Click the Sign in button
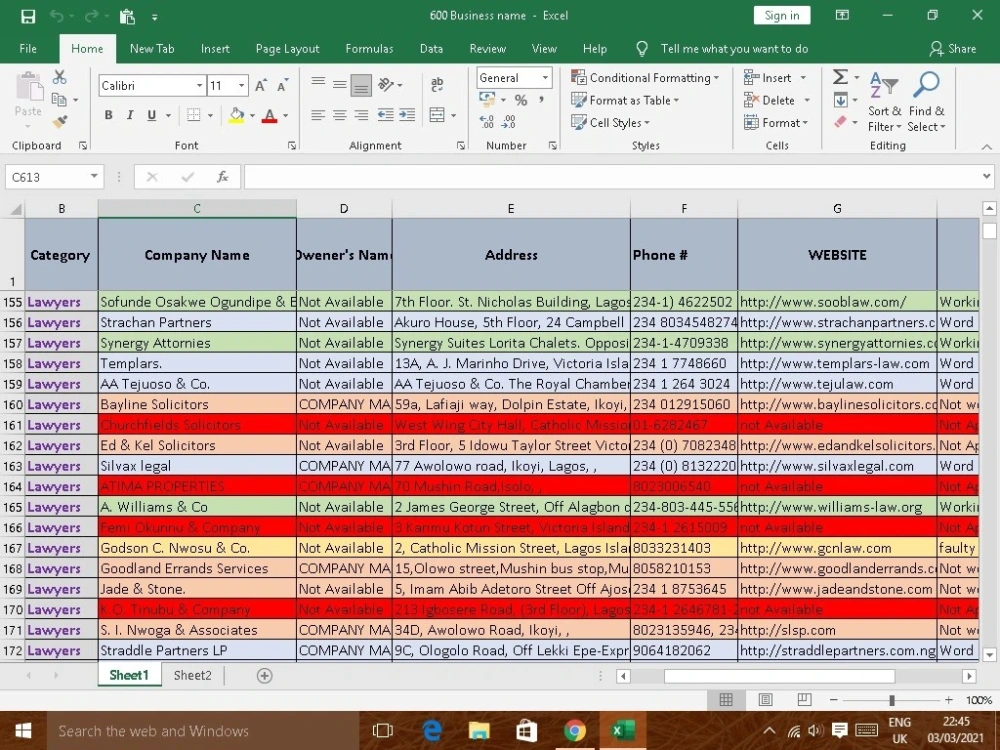This screenshot has width=1000, height=750. [782, 15]
